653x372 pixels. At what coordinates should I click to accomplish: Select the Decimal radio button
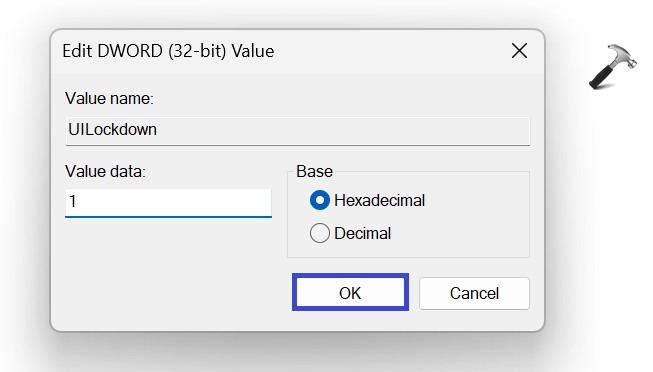click(320, 233)
